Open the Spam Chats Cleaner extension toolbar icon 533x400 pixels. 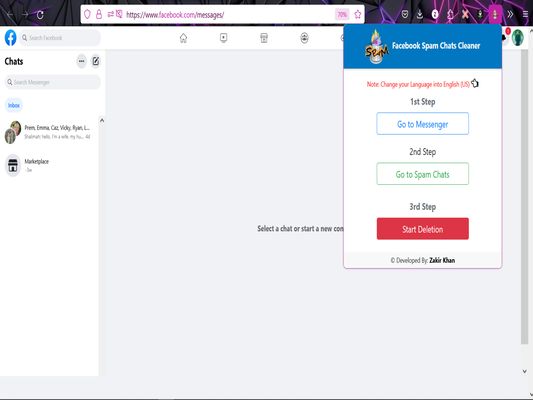tap(495, 14)
